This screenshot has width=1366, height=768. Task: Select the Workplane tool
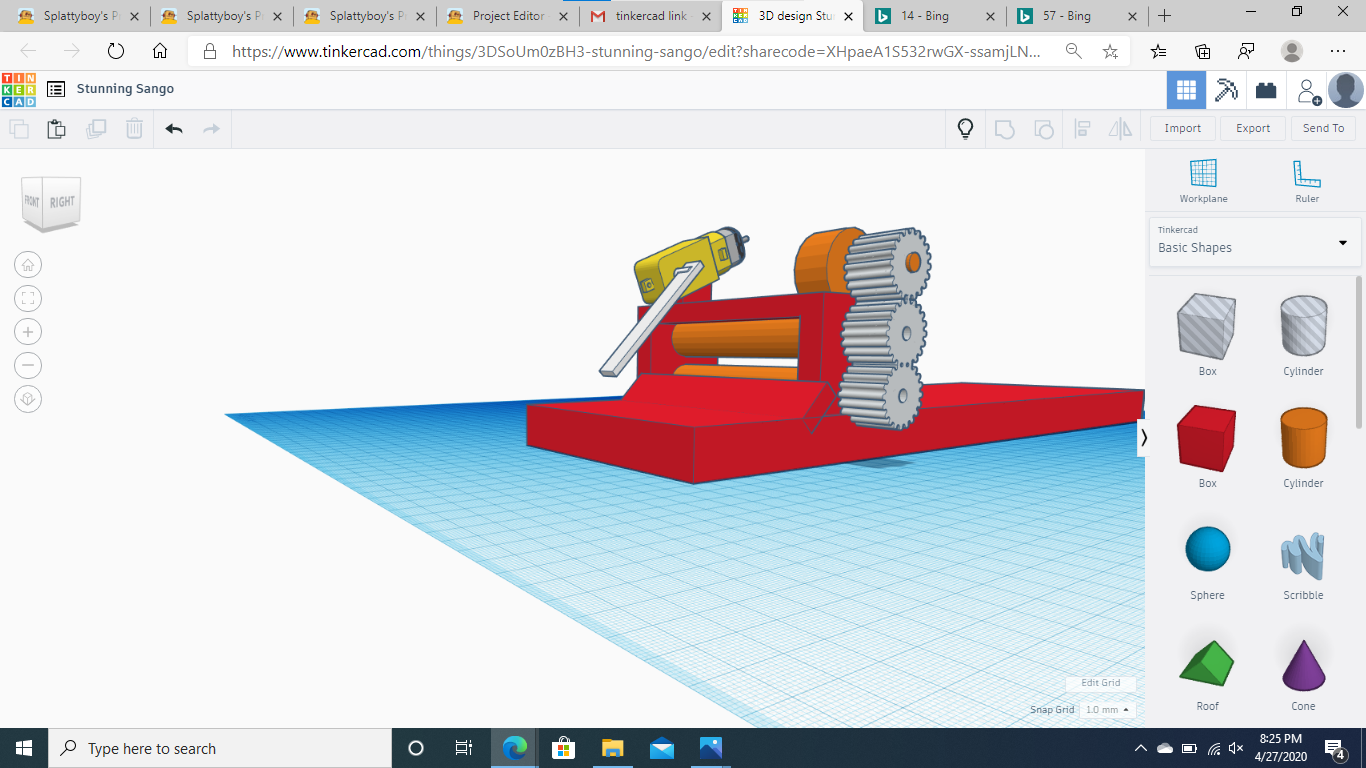pos(1203,180)
